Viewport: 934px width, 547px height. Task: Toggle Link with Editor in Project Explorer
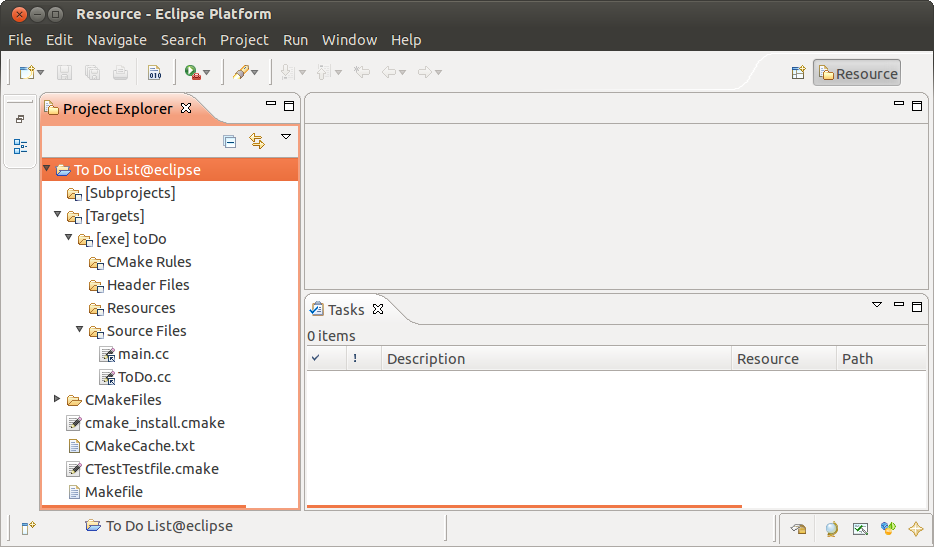click(257, 141)
